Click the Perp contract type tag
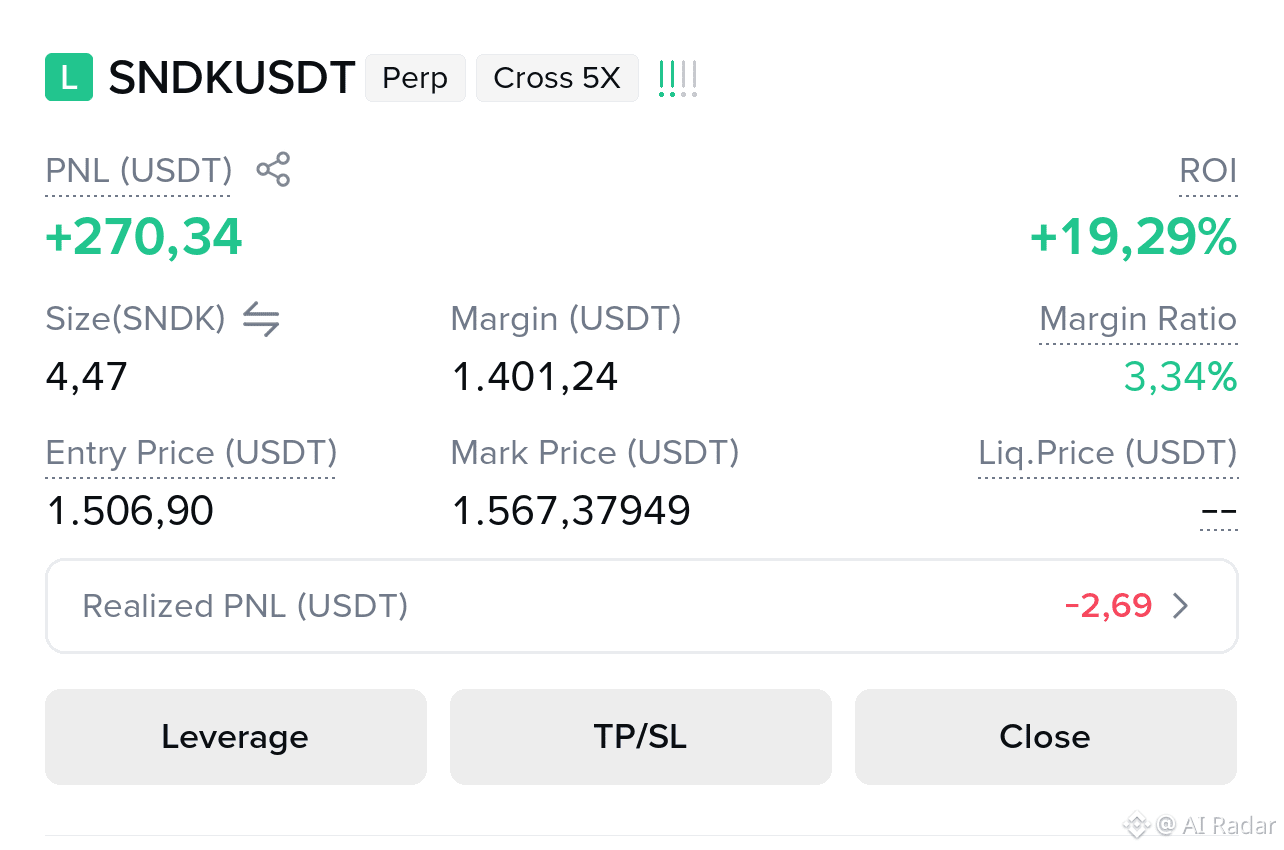 415,78
